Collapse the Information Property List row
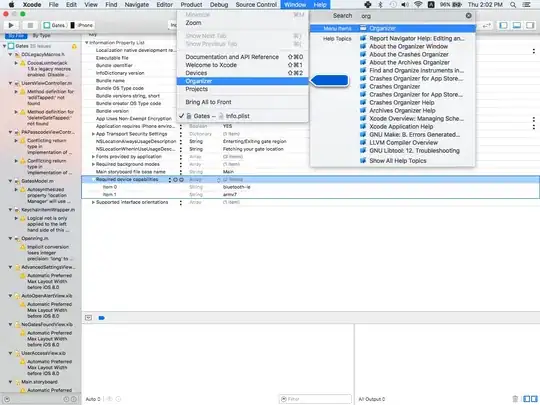This screenshot has height=405, width=540. [x=87, y=43]
